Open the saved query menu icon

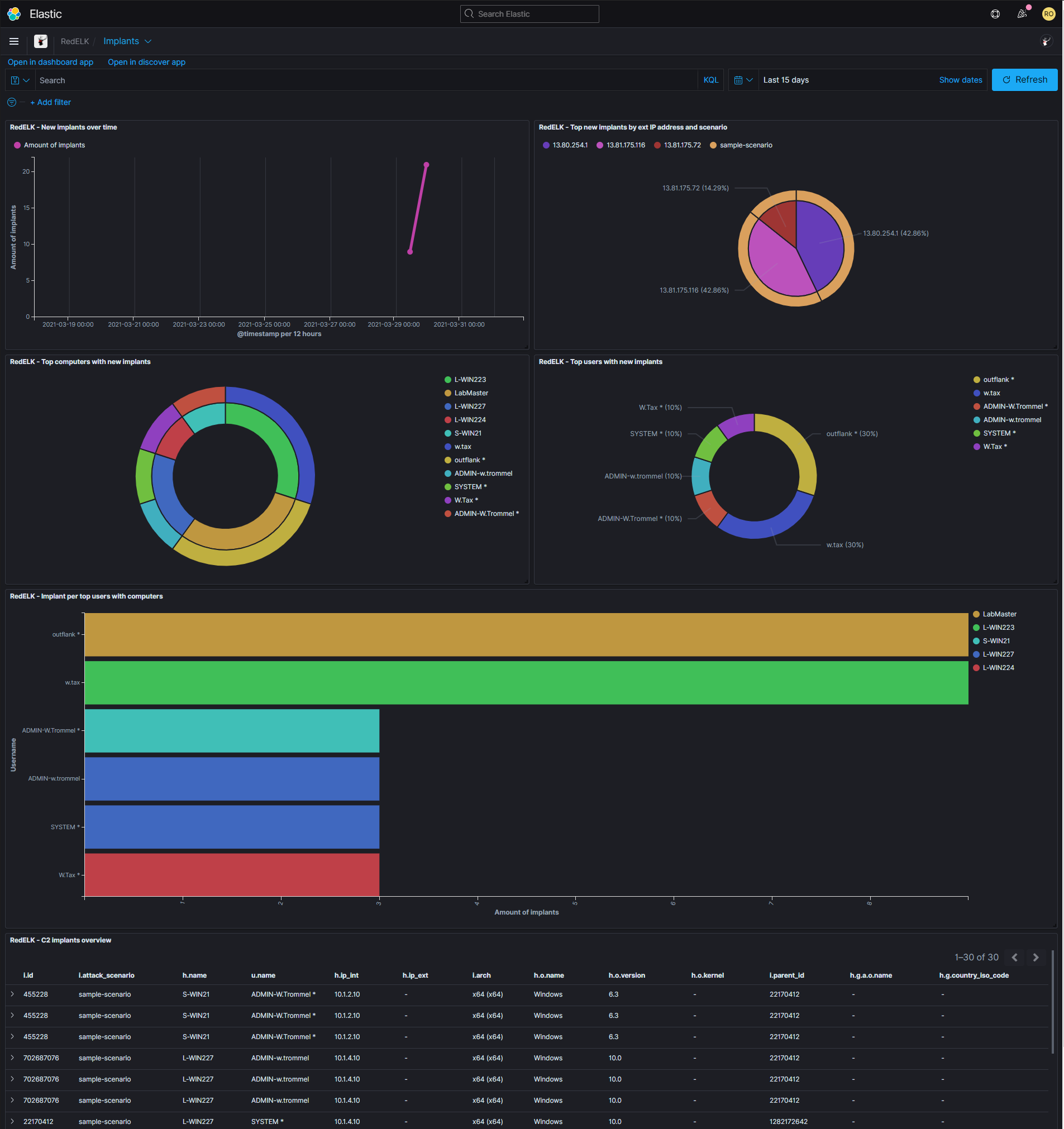click(x=20, y=80)
